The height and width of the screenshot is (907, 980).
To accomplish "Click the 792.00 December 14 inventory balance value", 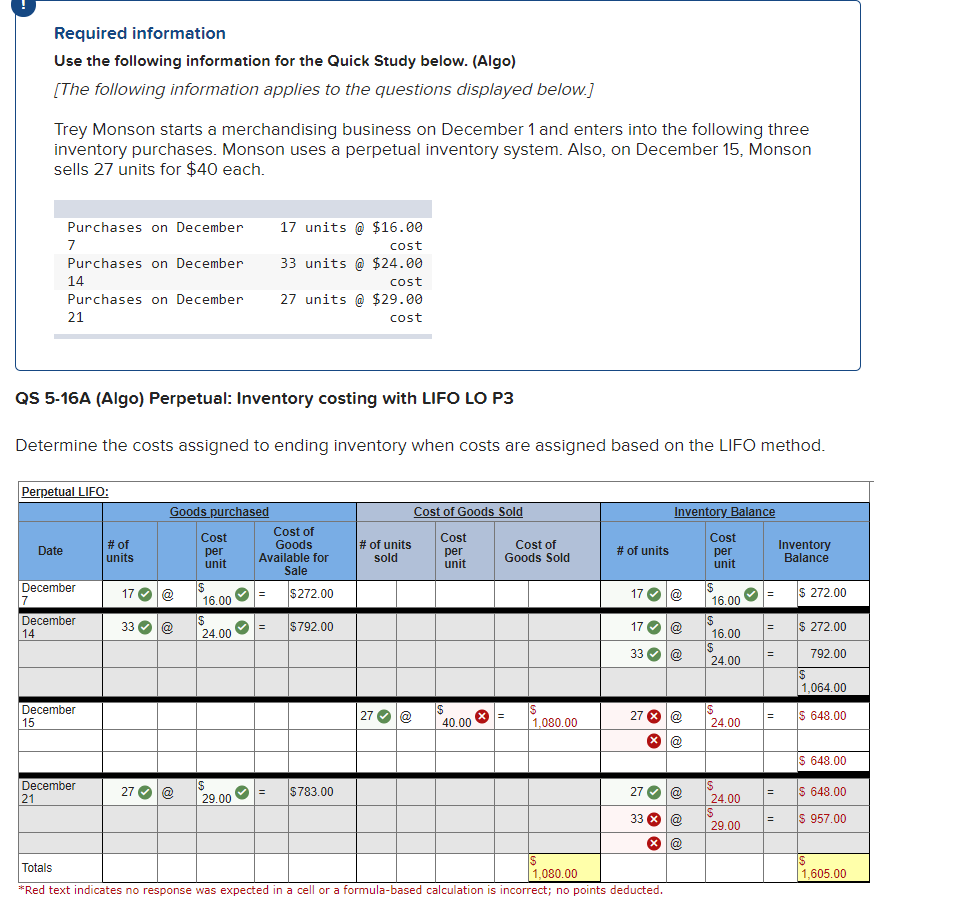I will point(828,654).
